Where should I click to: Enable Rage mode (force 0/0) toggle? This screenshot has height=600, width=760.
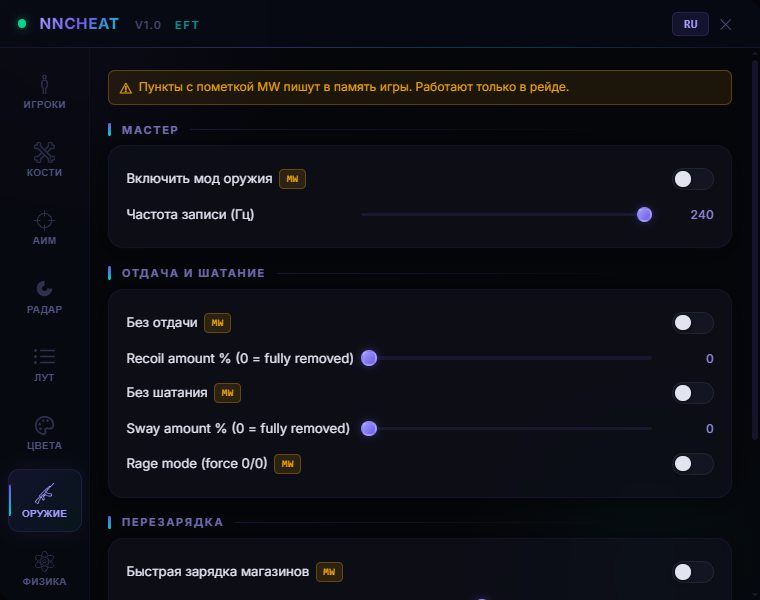click(x=693, y=464)
